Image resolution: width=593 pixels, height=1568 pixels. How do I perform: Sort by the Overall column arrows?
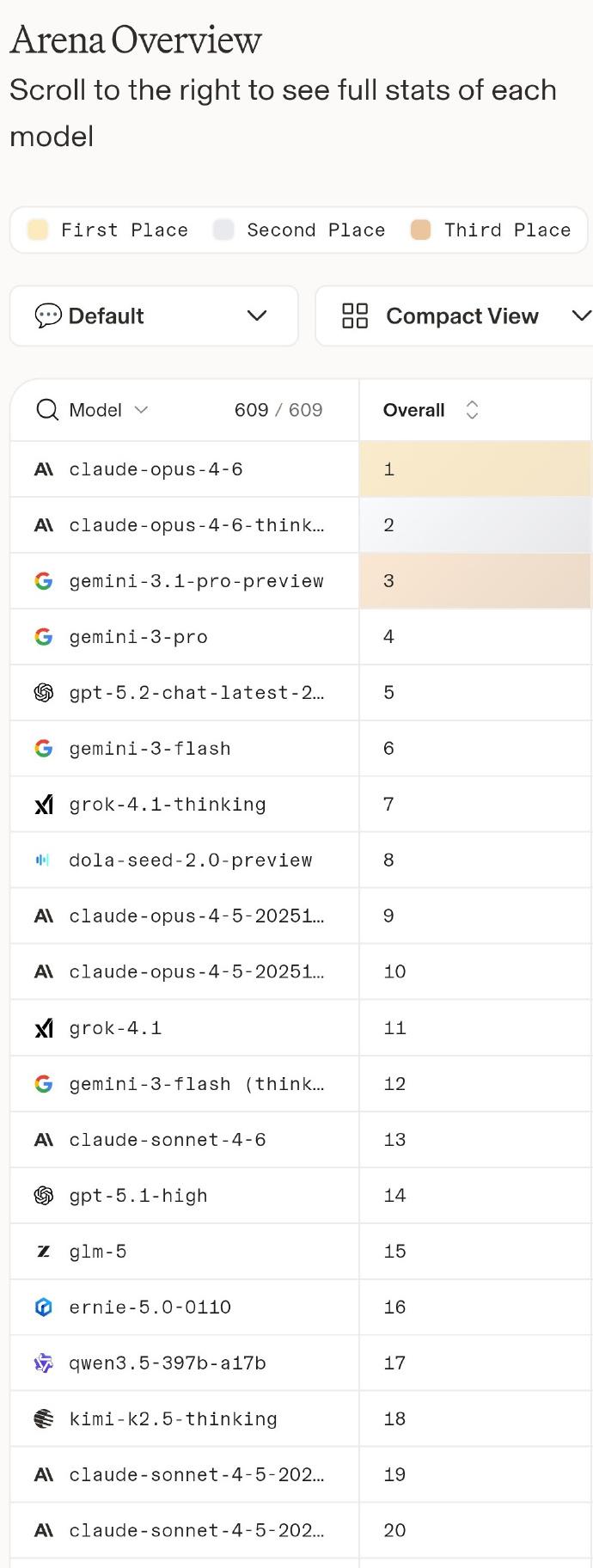pyautogui.click(x=472, y=410)
